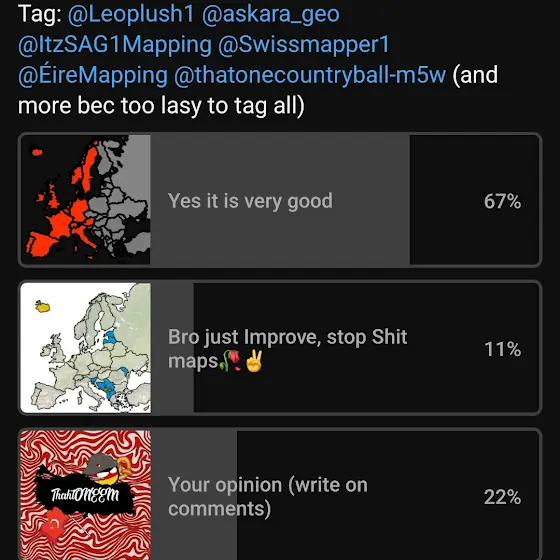Open the @askara_geo channel mention
560x560 pixels.
click(271, 14)
